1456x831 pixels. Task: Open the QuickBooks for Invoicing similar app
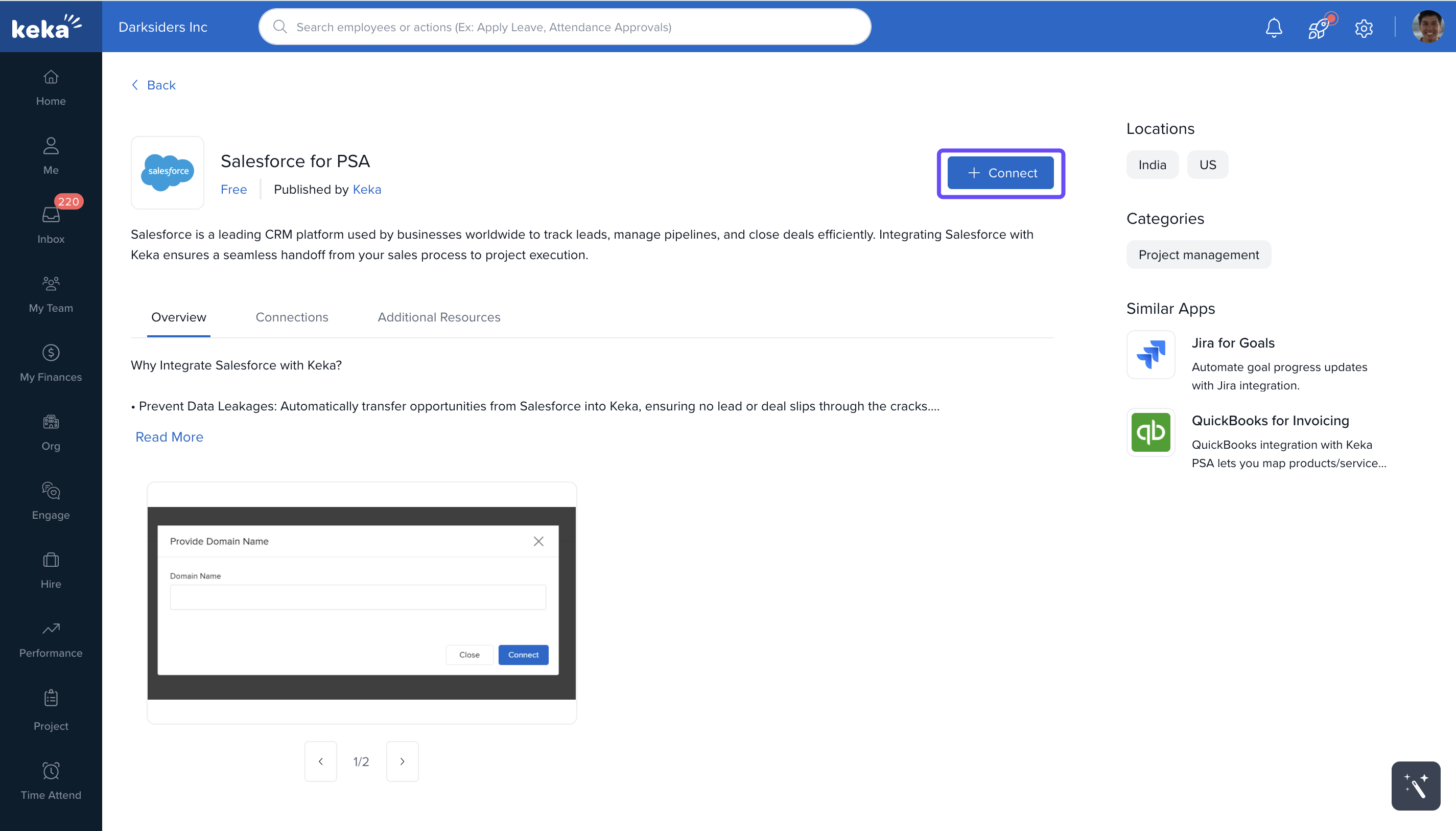[x=1270, y=421]
